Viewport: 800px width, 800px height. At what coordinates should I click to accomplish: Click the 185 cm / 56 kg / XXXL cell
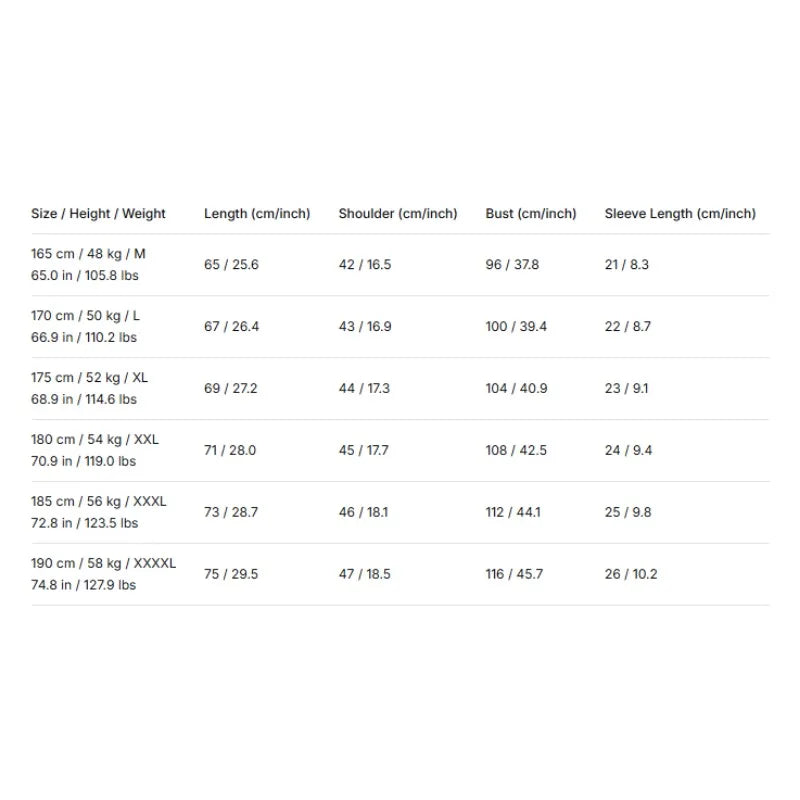pos(98,512)
